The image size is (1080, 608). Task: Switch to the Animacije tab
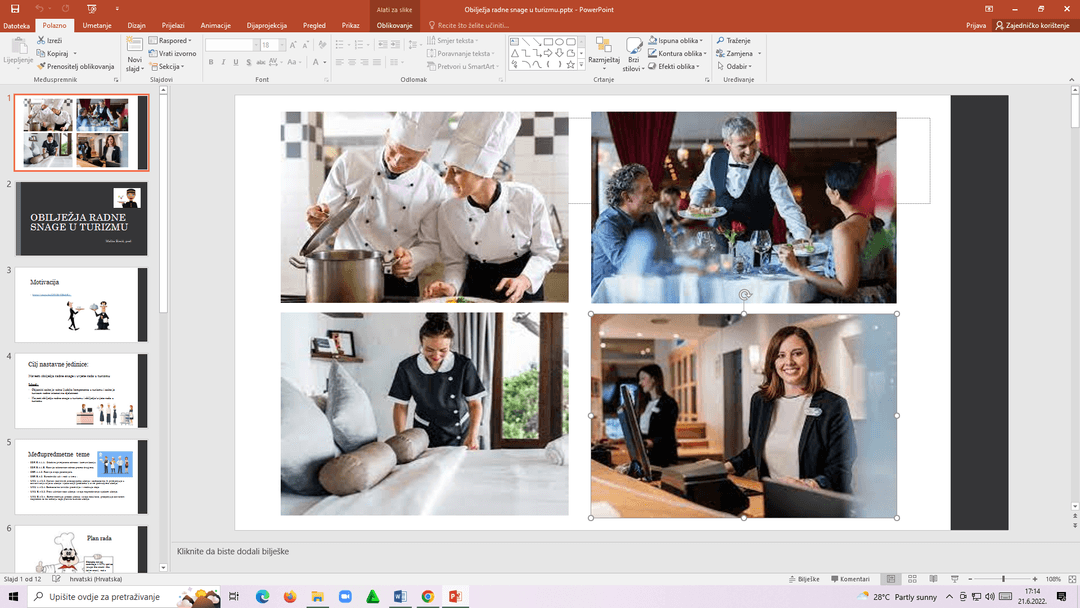coord(215,25)
